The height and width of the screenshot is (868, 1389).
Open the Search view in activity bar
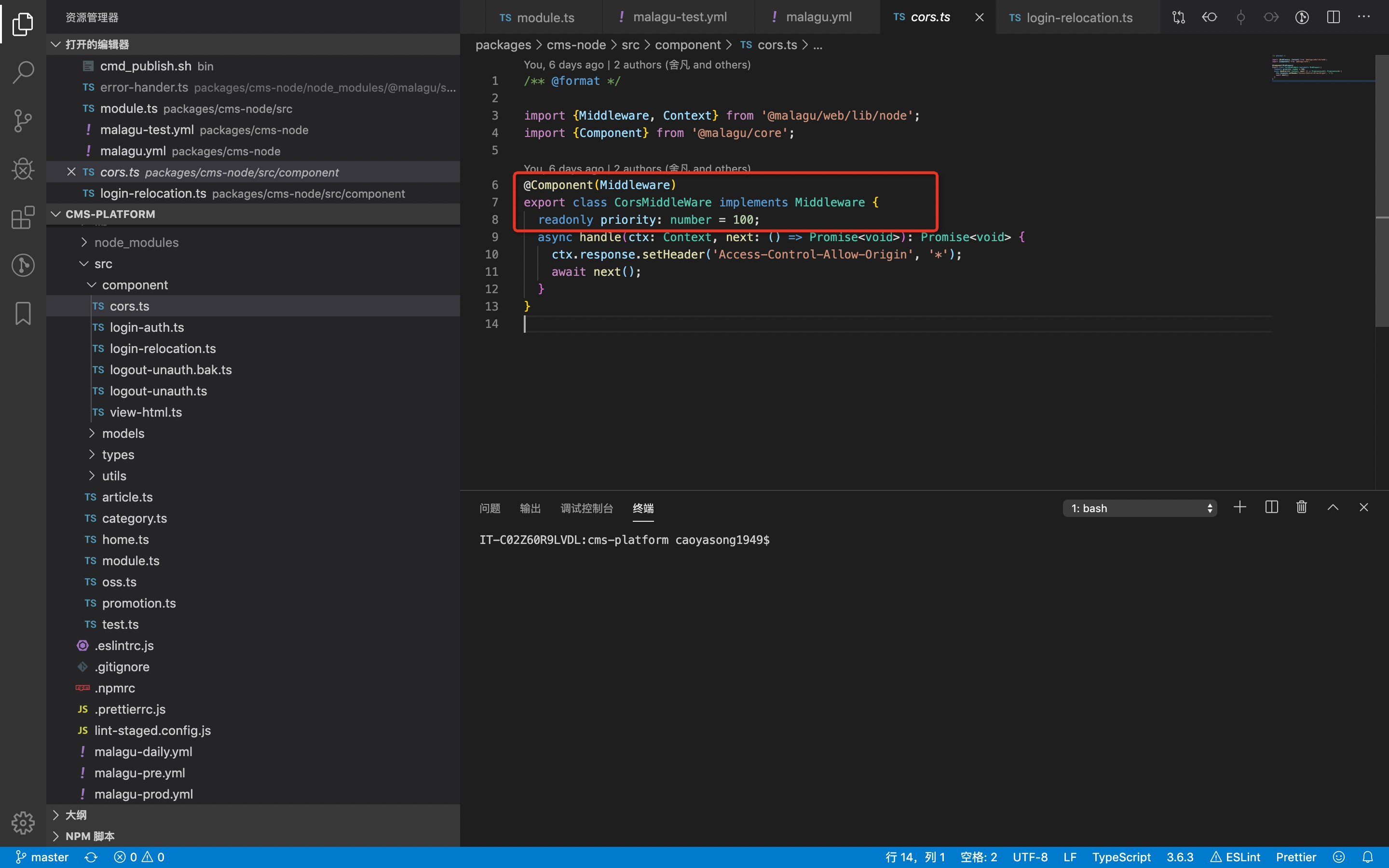23,72
